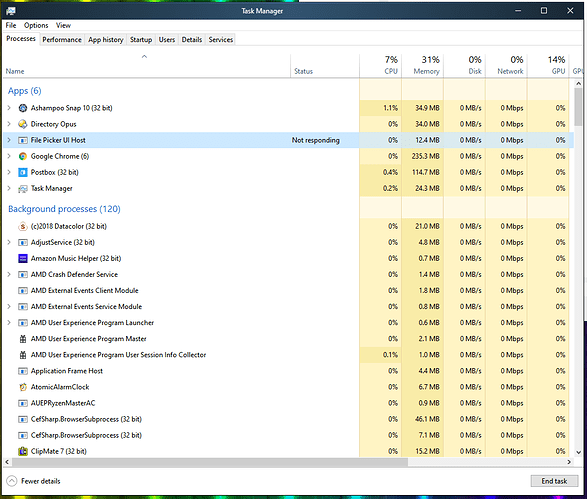Expand AMD External Events Service Module

(9, 307)
